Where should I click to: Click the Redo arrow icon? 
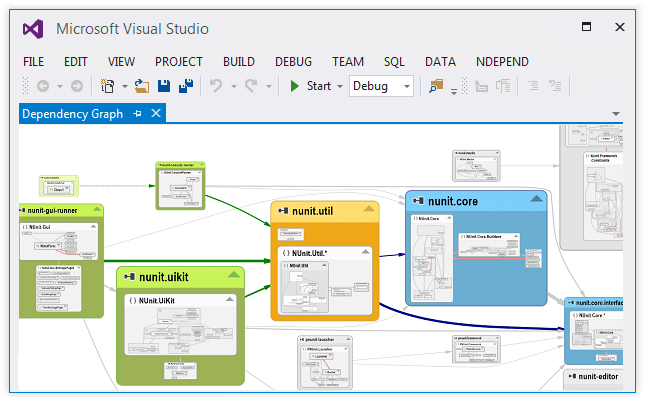251,86
